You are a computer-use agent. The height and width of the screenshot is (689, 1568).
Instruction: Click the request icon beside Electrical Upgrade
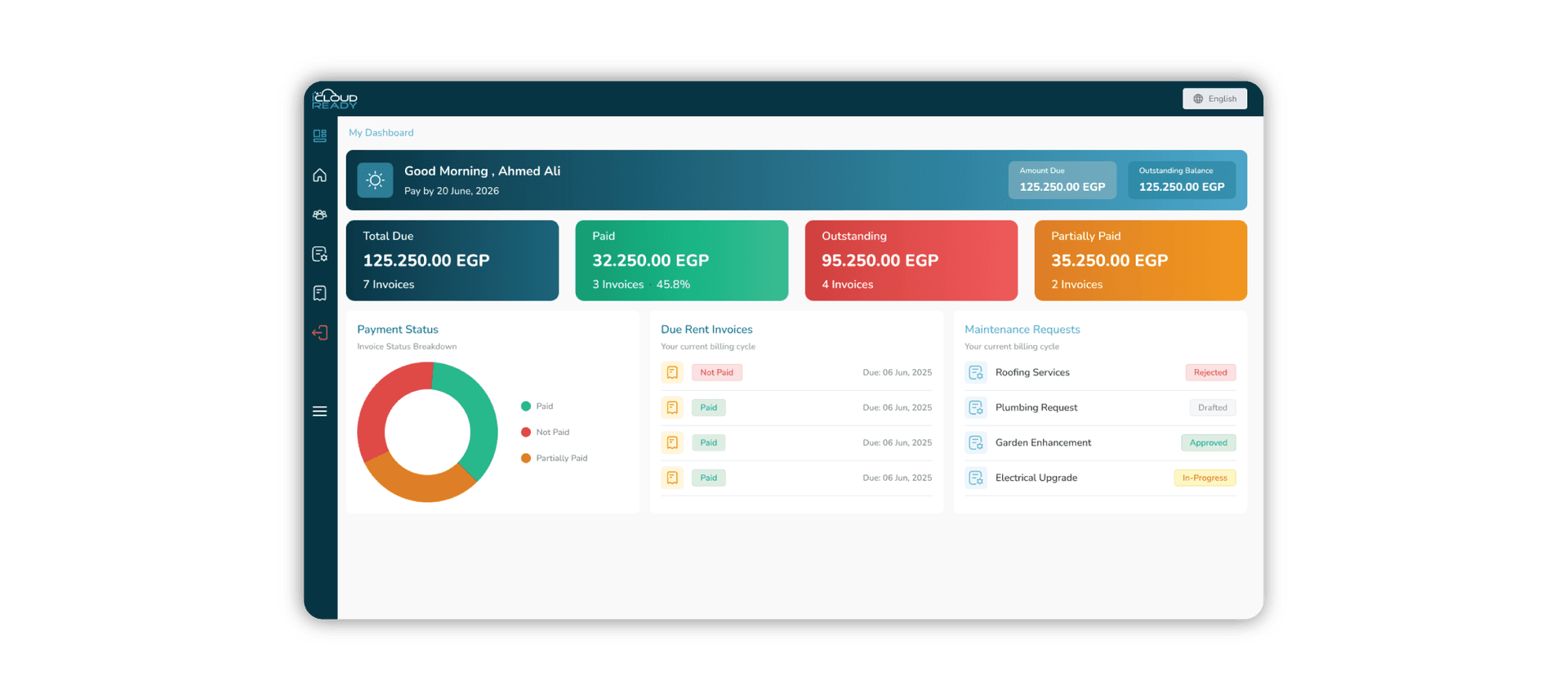pyautogui.click(x=976, y=478)
